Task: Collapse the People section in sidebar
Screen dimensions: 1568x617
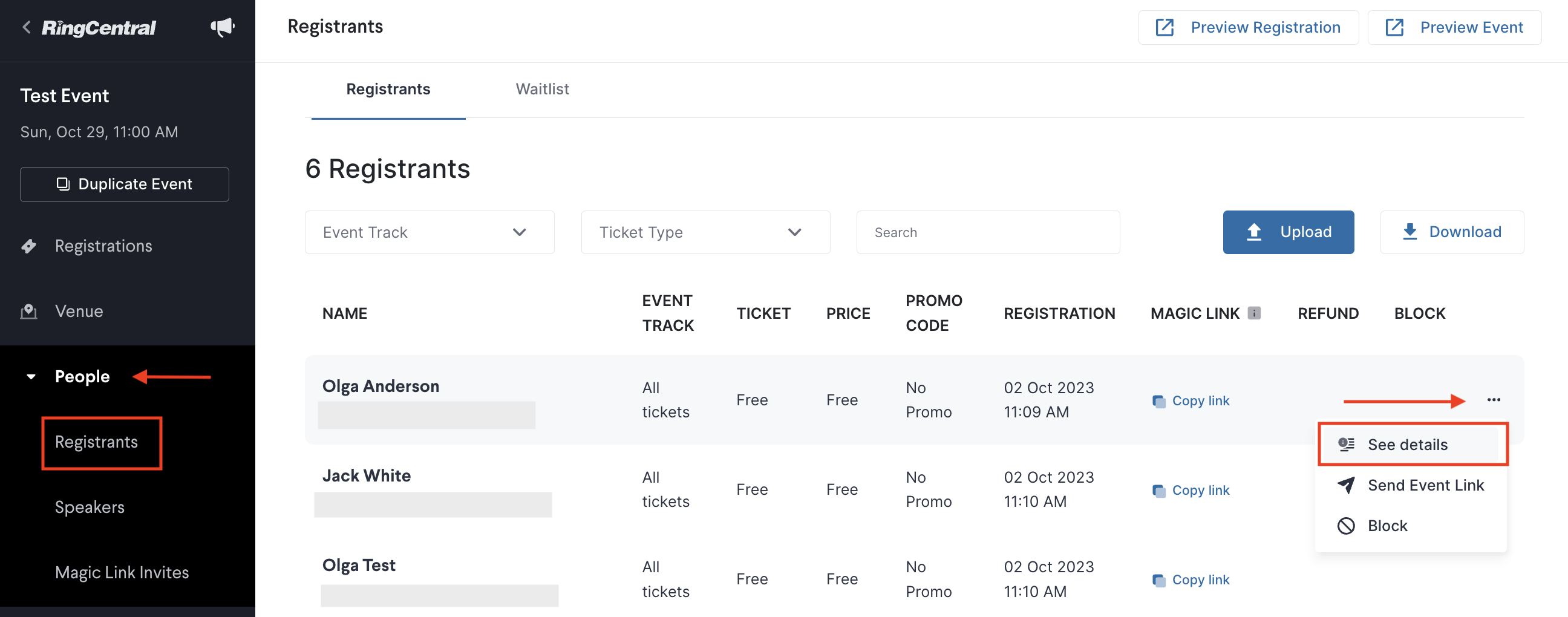Action: [x=31, y=377]
